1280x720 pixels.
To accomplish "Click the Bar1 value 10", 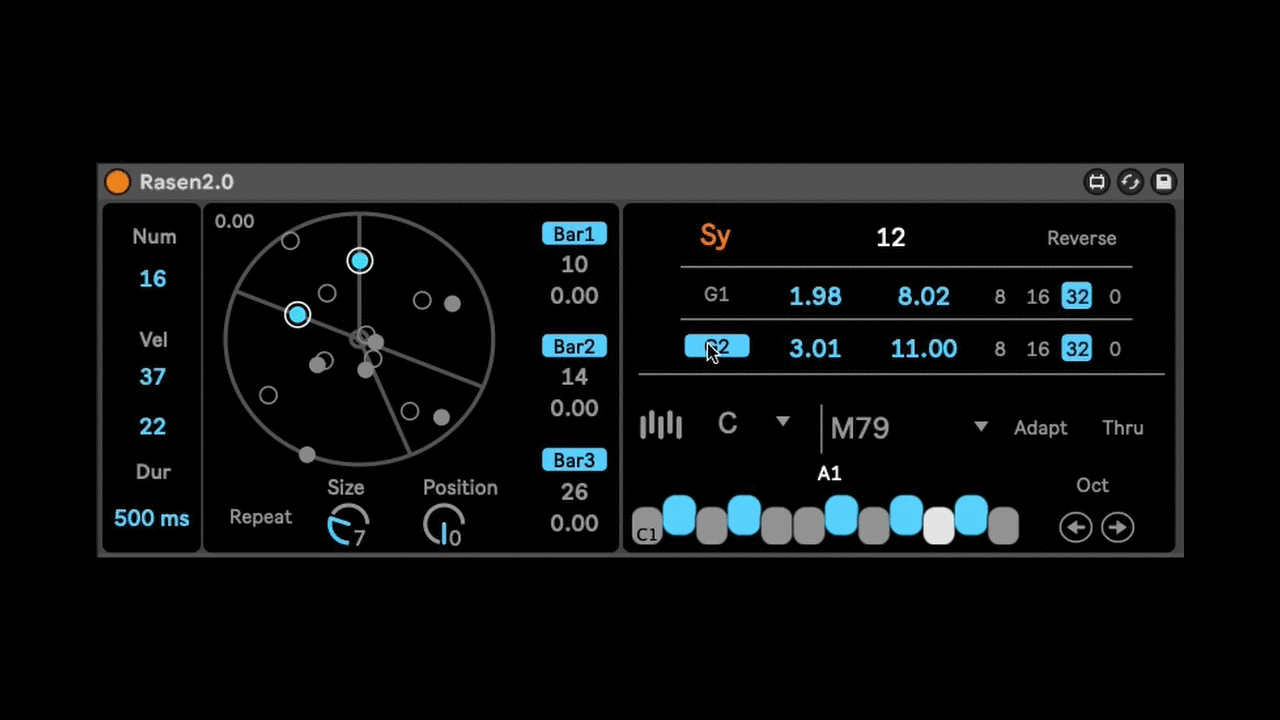I will tap(574, 265).
